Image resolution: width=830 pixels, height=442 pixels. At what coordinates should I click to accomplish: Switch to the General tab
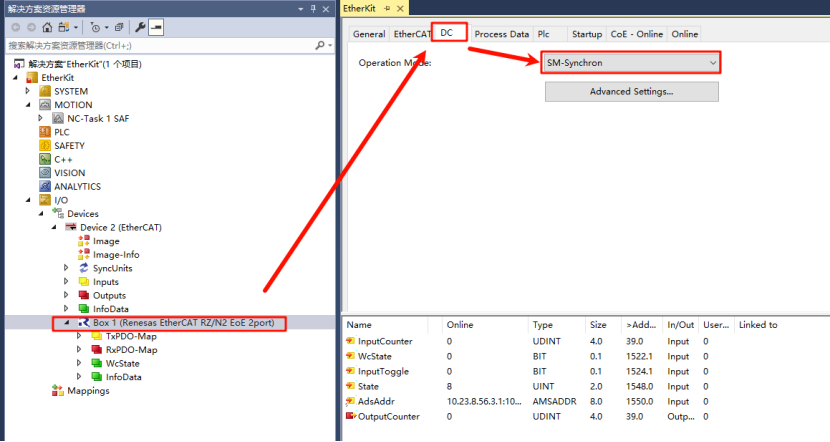(x=369, y=34)
